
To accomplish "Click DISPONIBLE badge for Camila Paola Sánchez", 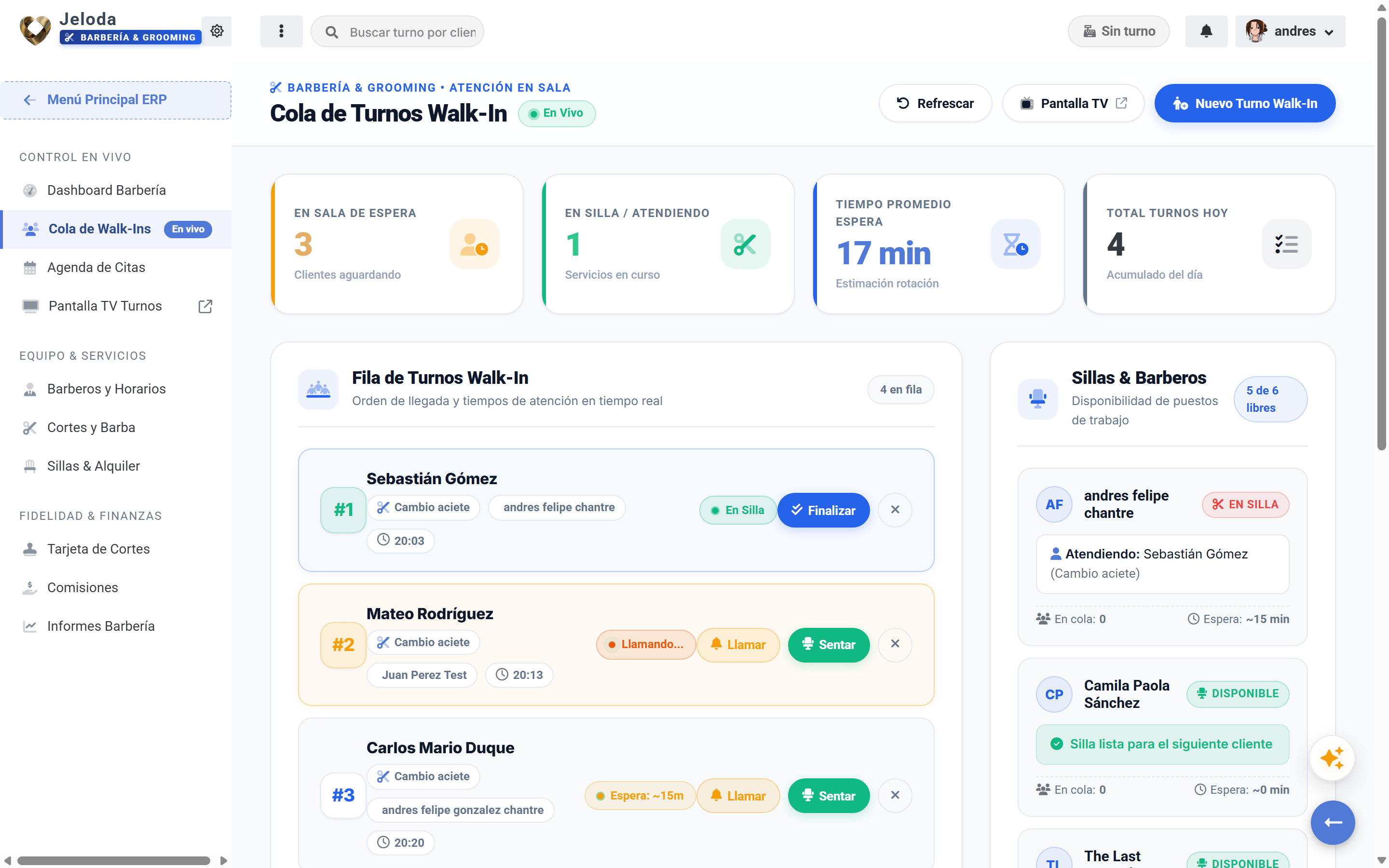I will [x=1238, y=693].
